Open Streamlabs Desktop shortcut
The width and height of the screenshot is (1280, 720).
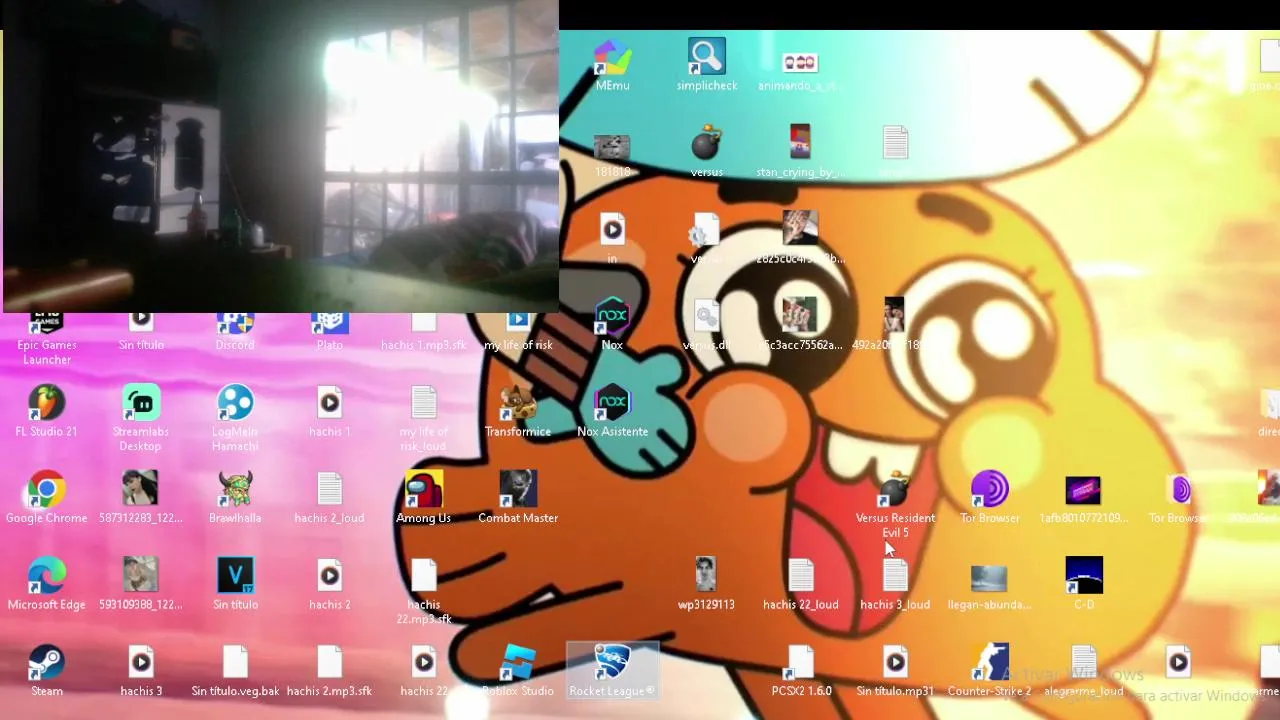pyautogui.click(x=140, y=419)
